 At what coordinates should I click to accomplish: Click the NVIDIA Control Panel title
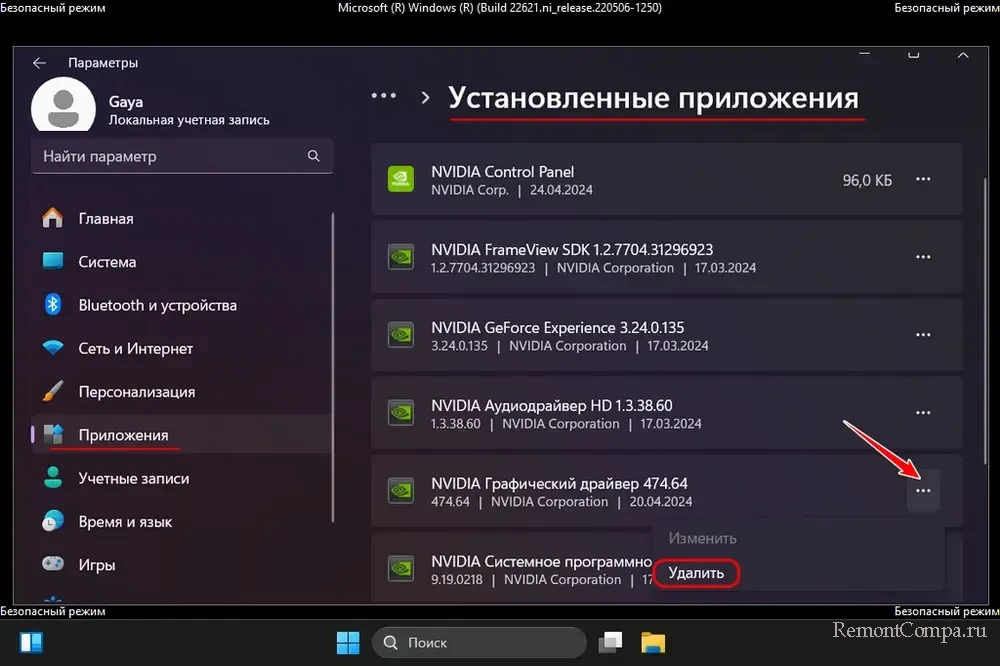point(503,172)
